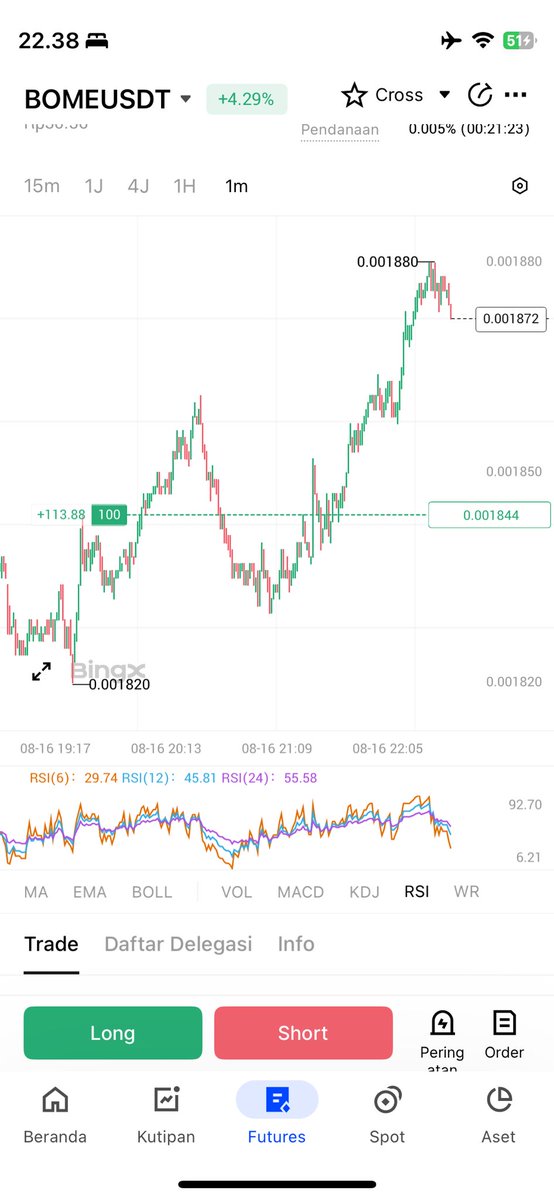Show the VOL indicator
Viewport: 554px width, 1200px height.
[x=236, y=892]
